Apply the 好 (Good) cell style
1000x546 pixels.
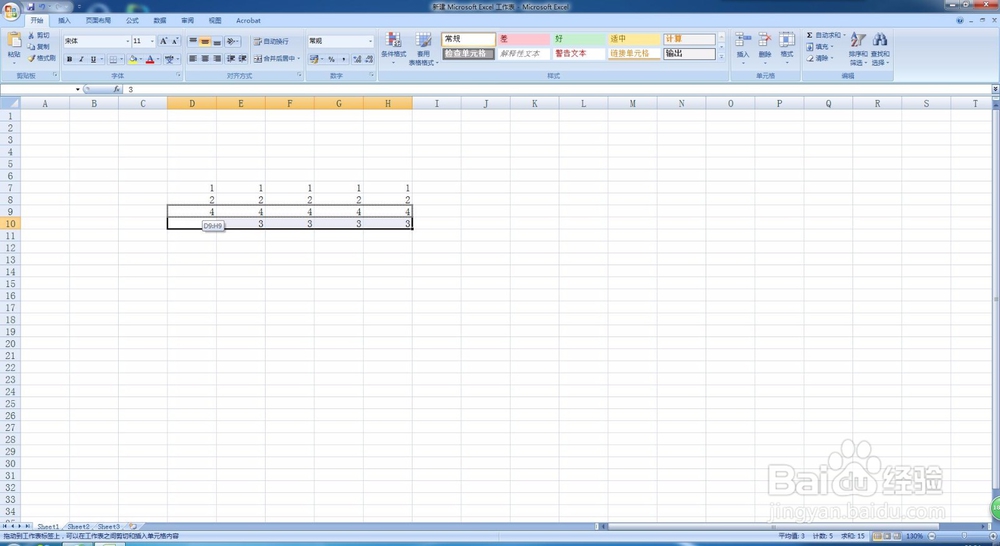pyautogui.click(x=578, y=39)
